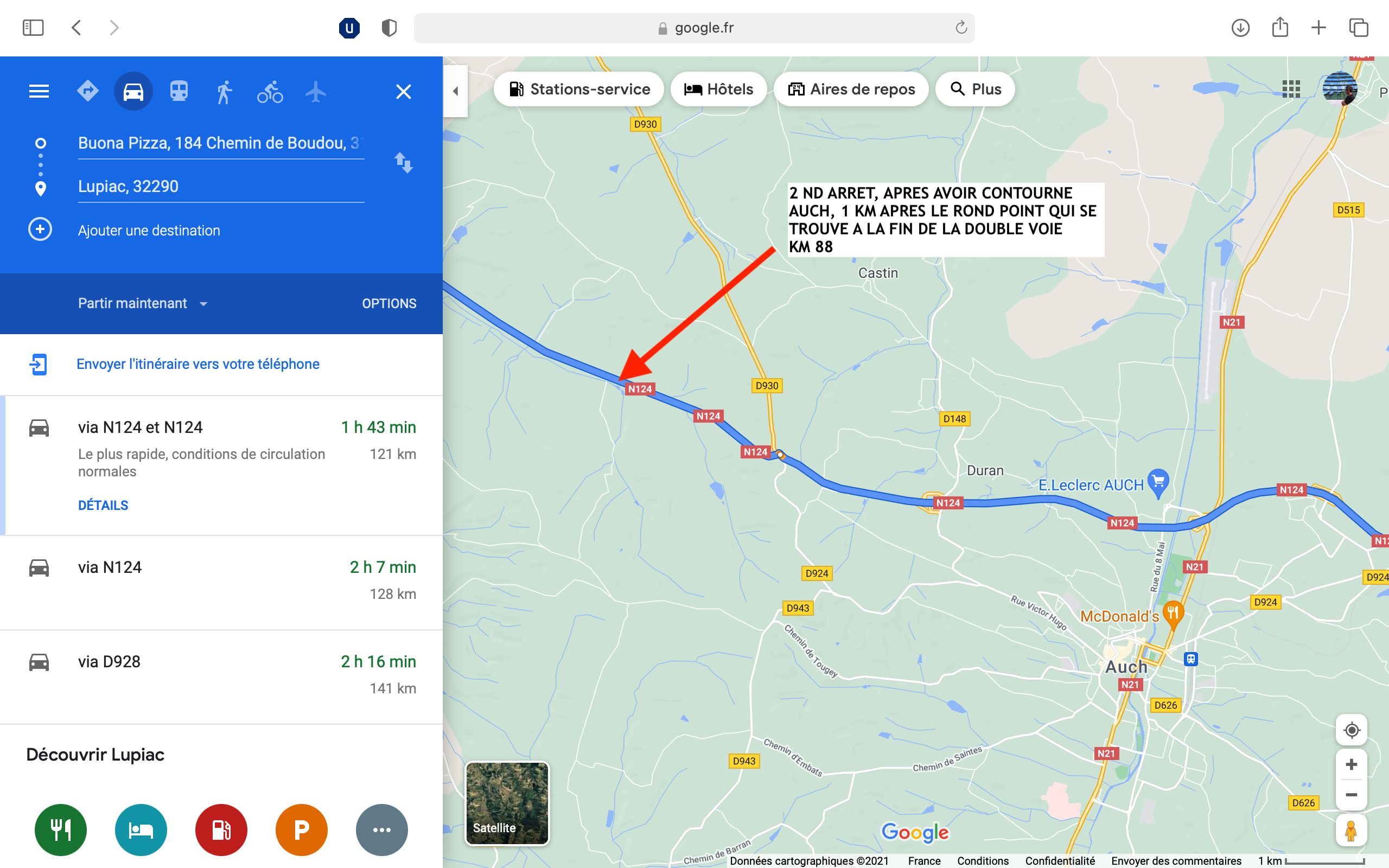Click Envoyer l'itinéraire vers votre téléphone
Screen dimensions: 1389x868
tap(198, 364)
